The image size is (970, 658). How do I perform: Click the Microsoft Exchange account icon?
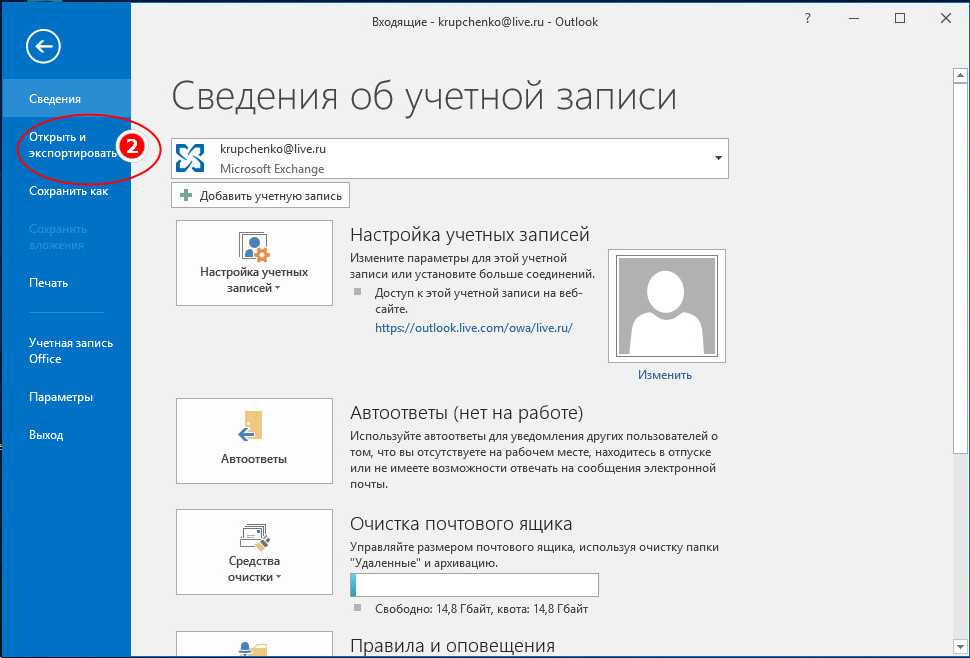pos(190,158)
